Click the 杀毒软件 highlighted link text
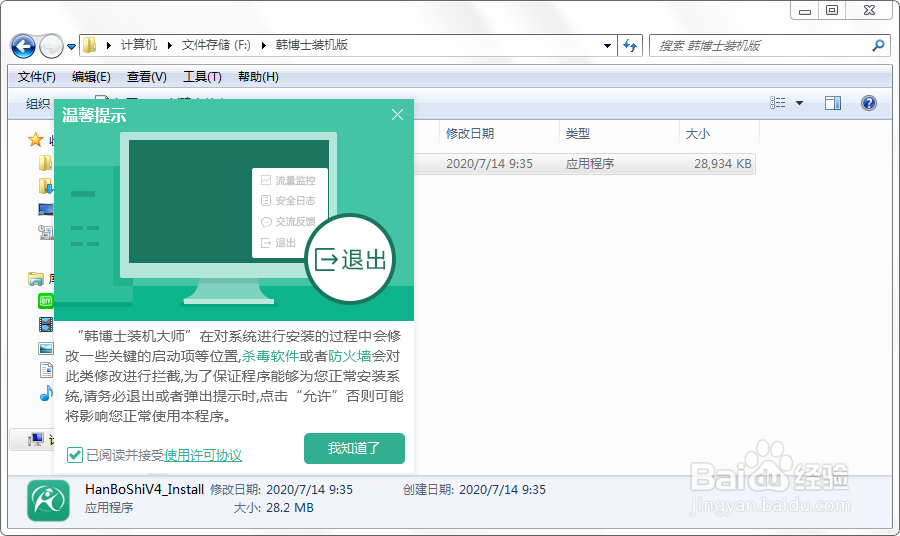The width and height of the screenshot is (900, 536). 270,356
